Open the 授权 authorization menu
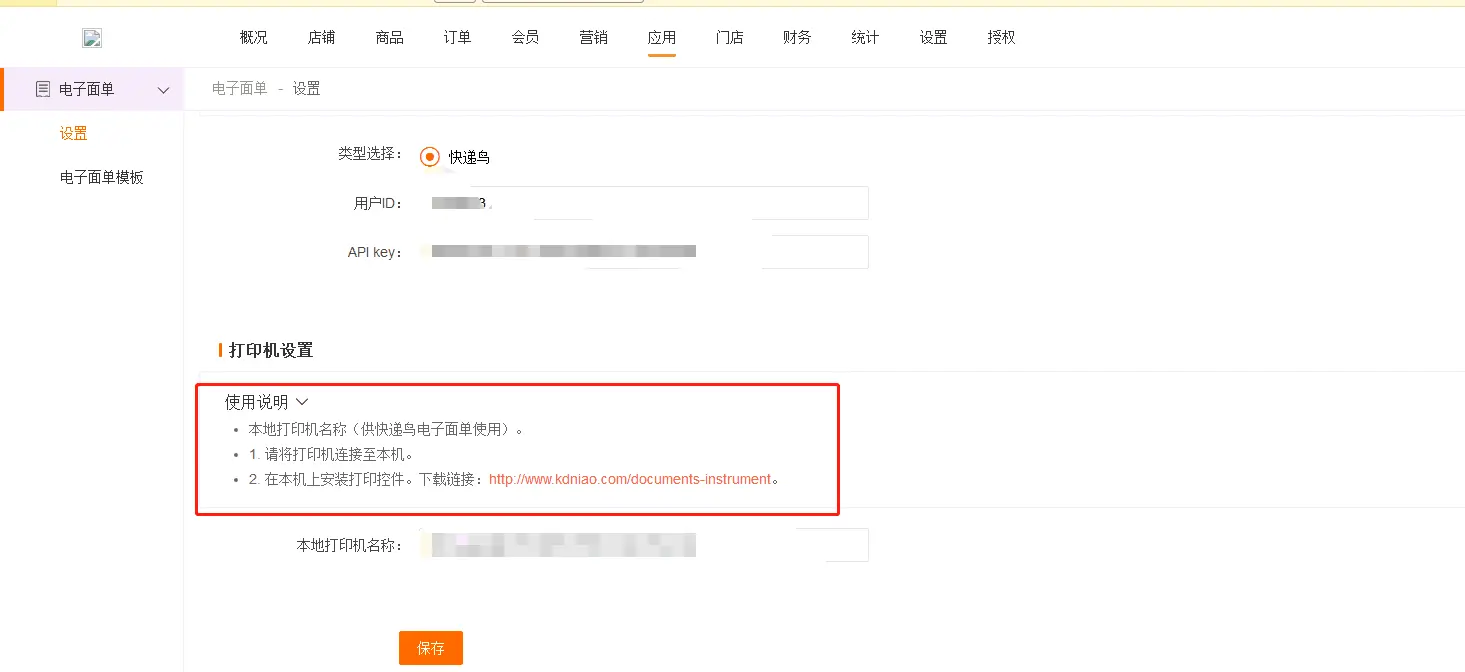This screenshot has width=1465, height=672. coord(1002,38)
